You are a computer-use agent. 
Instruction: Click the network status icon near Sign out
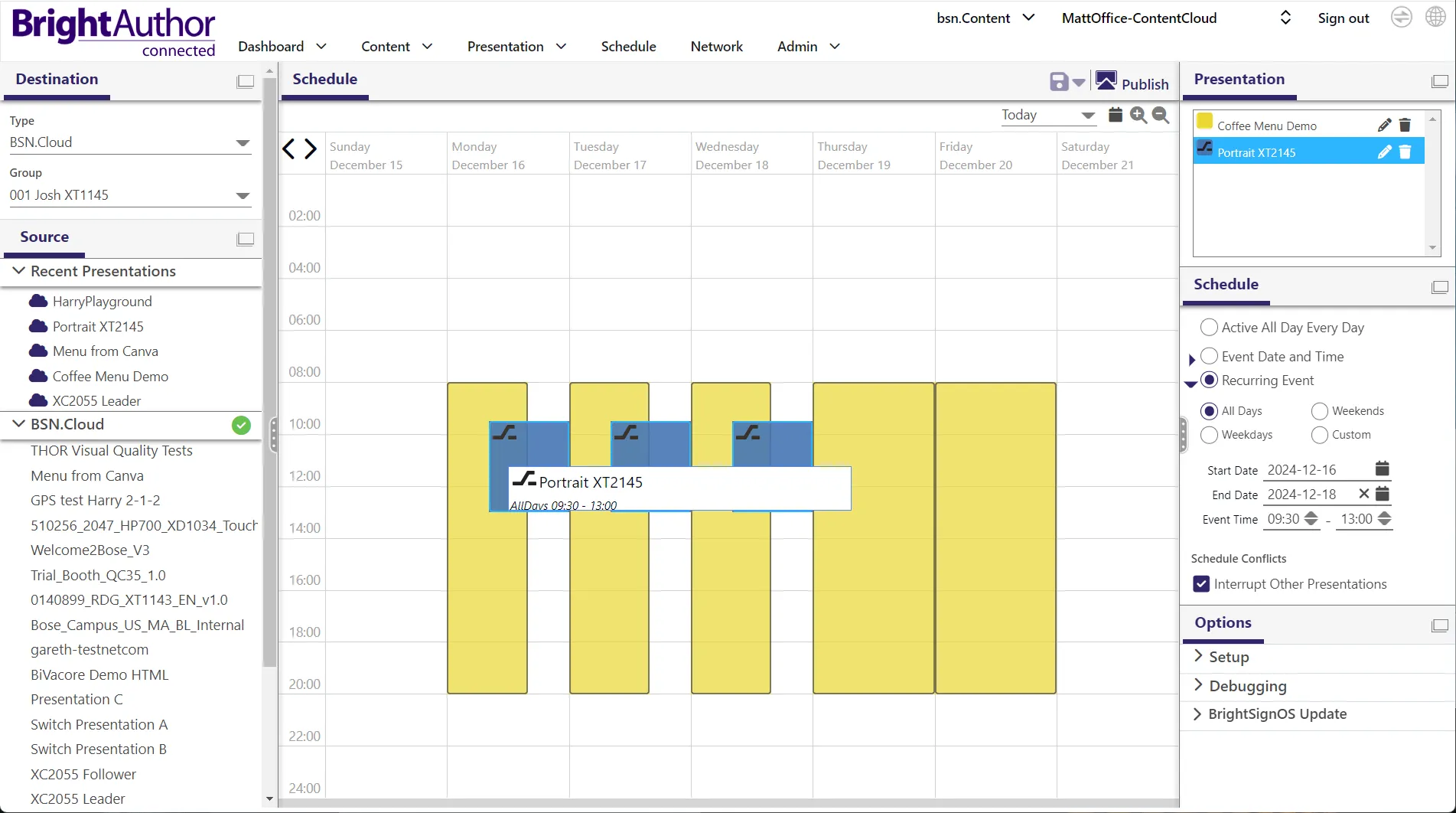[x=1401, y=17]
